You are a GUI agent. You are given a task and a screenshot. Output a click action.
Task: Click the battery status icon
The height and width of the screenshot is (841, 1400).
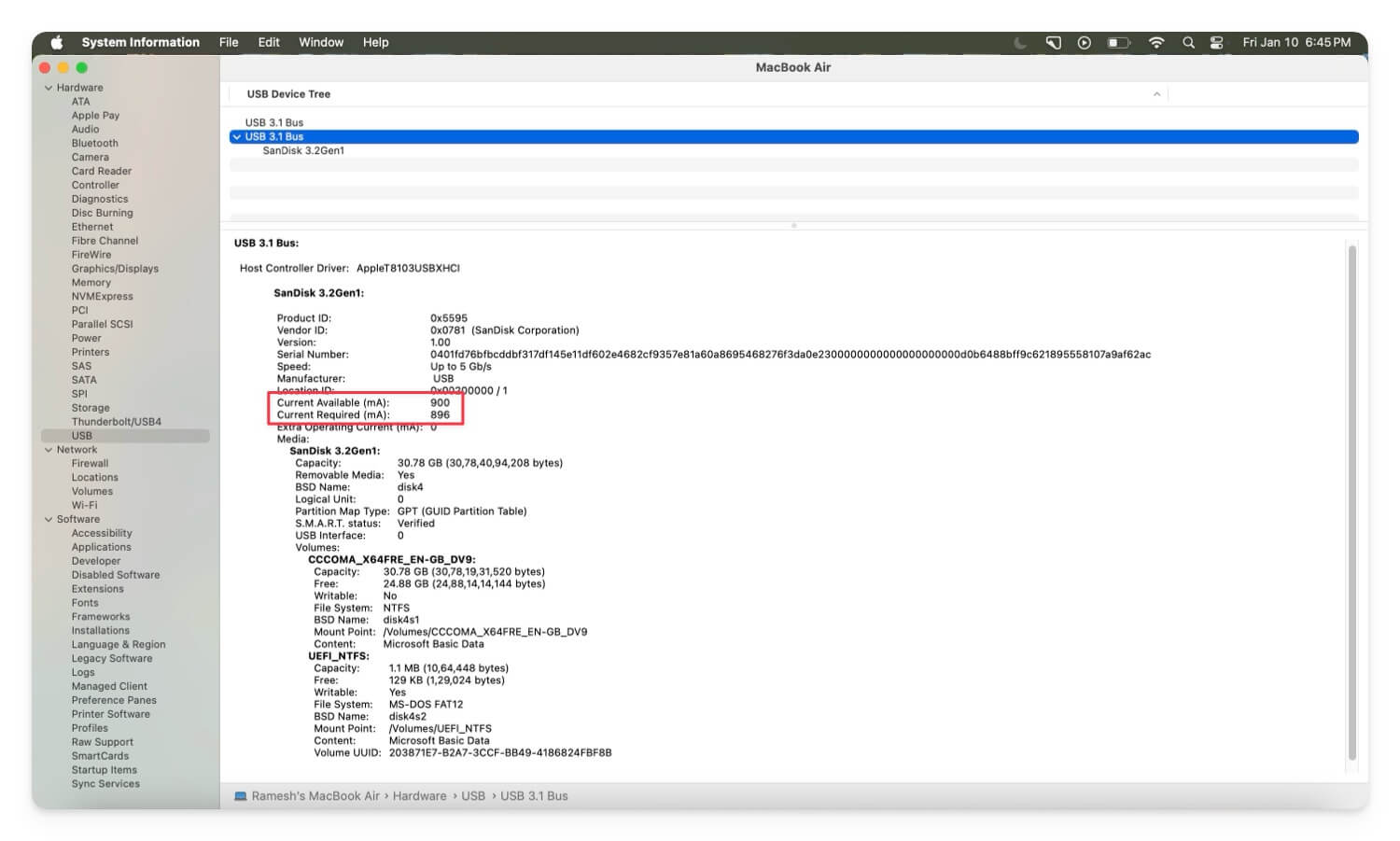click(x=1116, y=42)
